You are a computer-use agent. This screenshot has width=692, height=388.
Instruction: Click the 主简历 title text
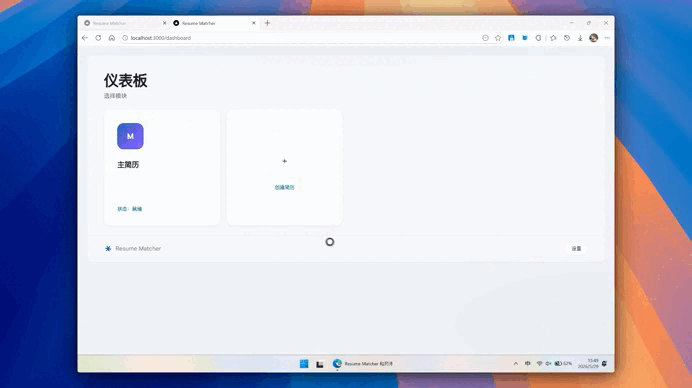(x=128, y=165)
